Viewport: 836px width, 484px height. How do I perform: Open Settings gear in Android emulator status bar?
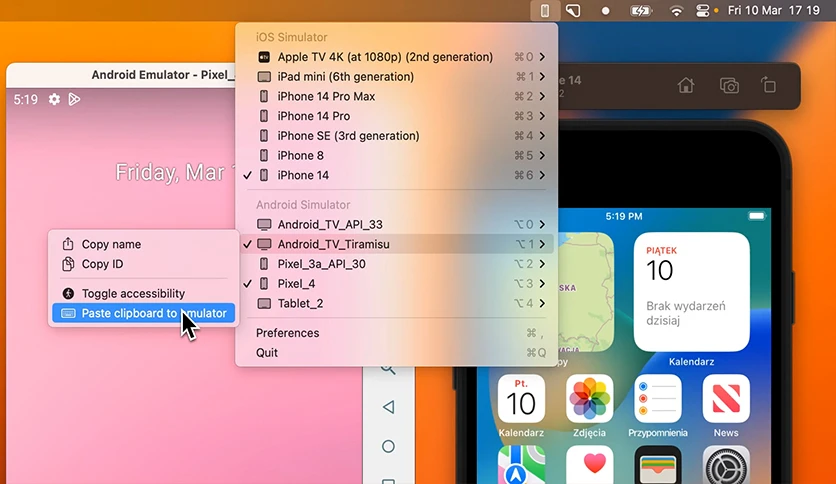coord(54,99)
